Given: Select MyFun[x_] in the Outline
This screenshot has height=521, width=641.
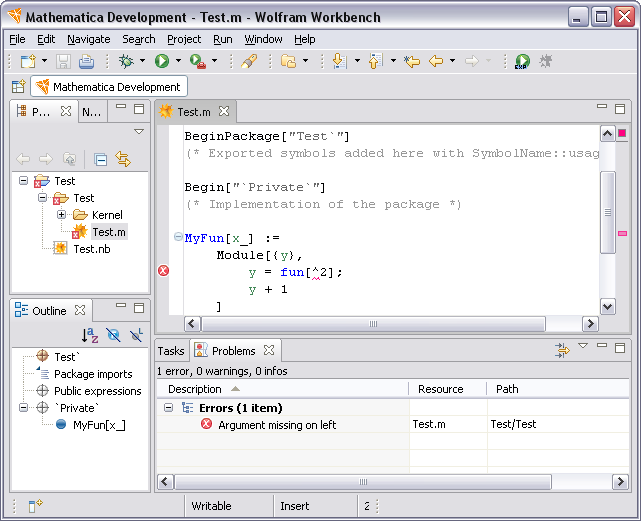Looking at the screenshot, I should (99, 425).
